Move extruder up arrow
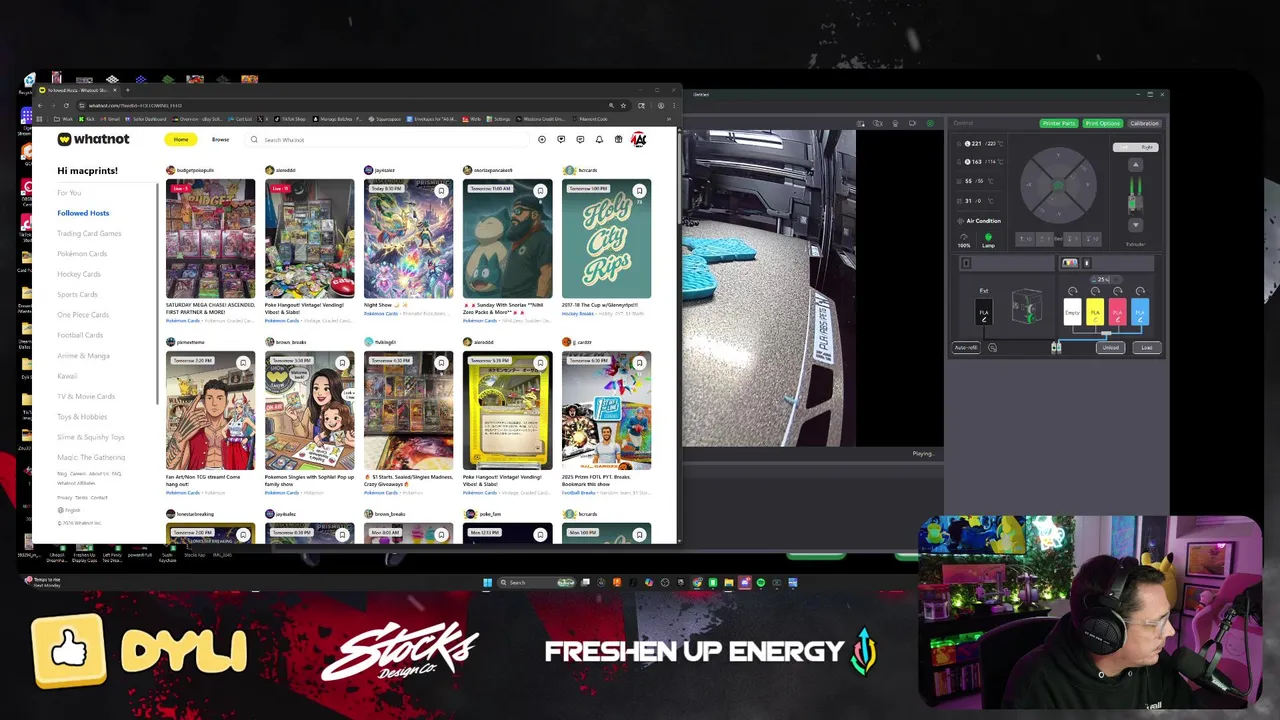 (x=1135, y=165)
